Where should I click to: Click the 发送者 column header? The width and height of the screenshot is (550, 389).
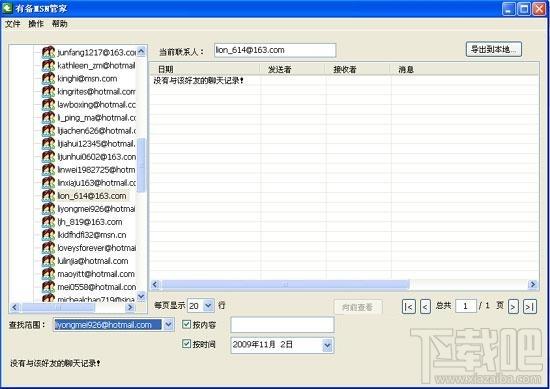pos(292,69)
